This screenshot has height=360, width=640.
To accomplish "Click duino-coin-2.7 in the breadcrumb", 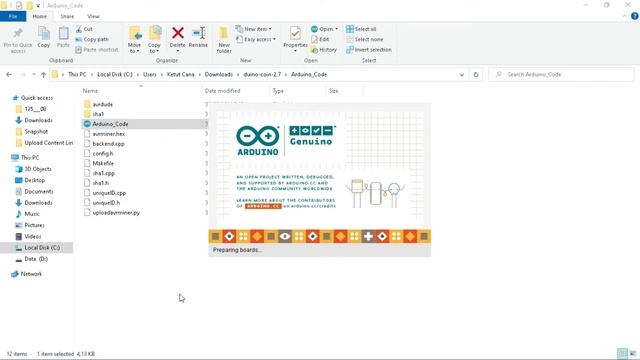I will point(262,74).
